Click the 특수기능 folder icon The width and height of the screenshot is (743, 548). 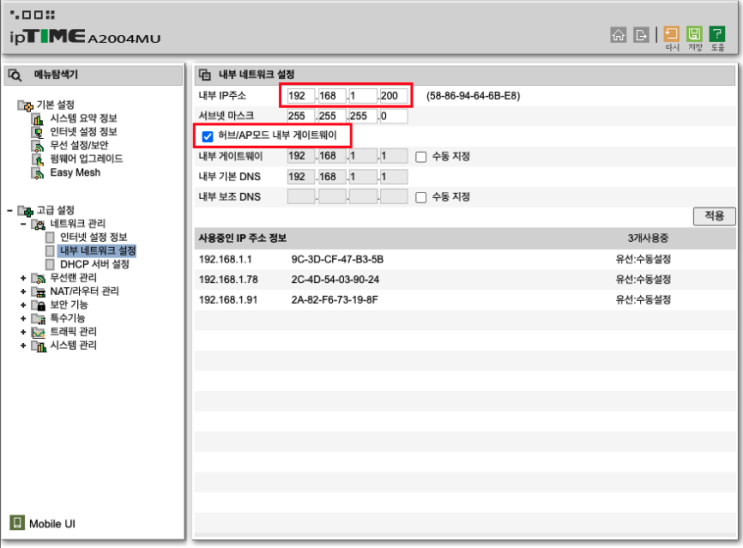point(38,319)
